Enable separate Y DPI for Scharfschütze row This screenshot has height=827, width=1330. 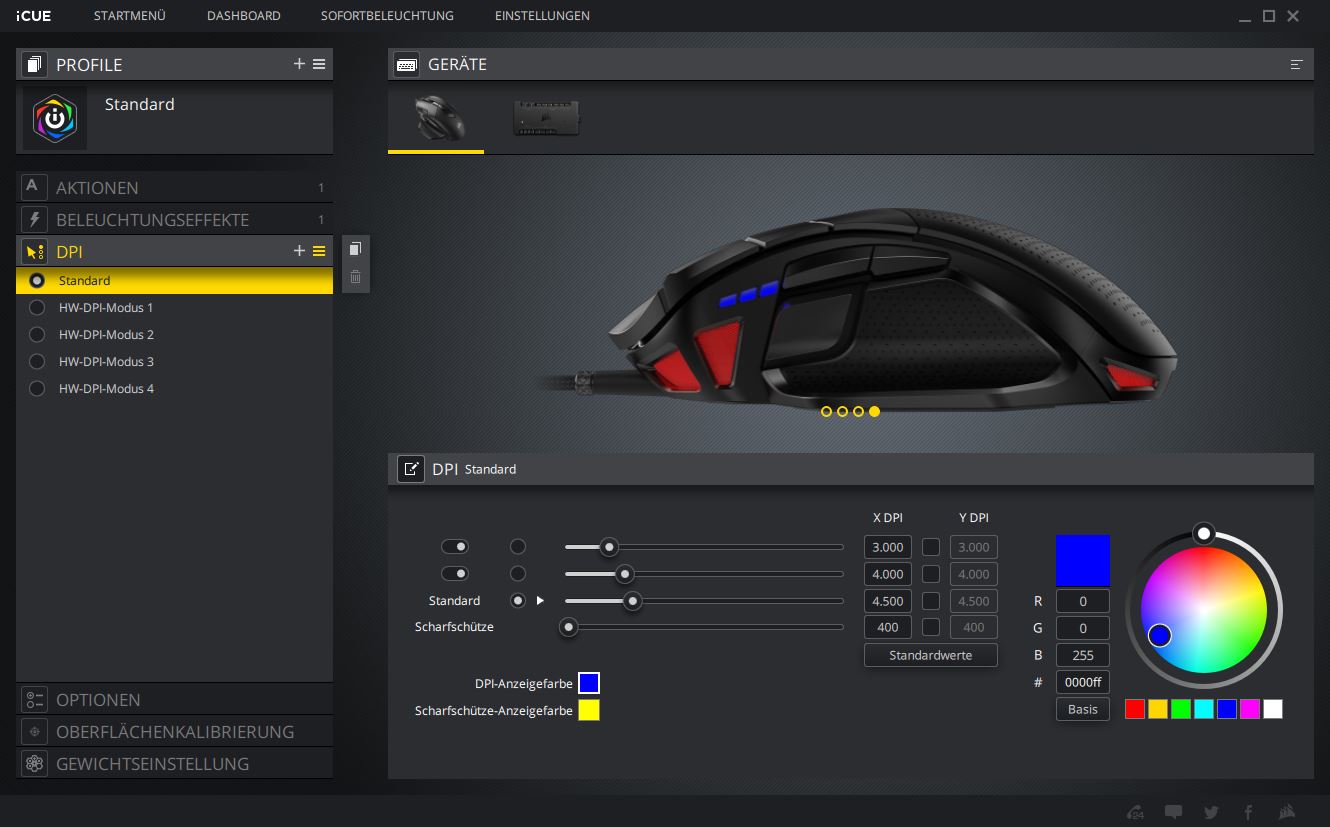pos(931,628)
